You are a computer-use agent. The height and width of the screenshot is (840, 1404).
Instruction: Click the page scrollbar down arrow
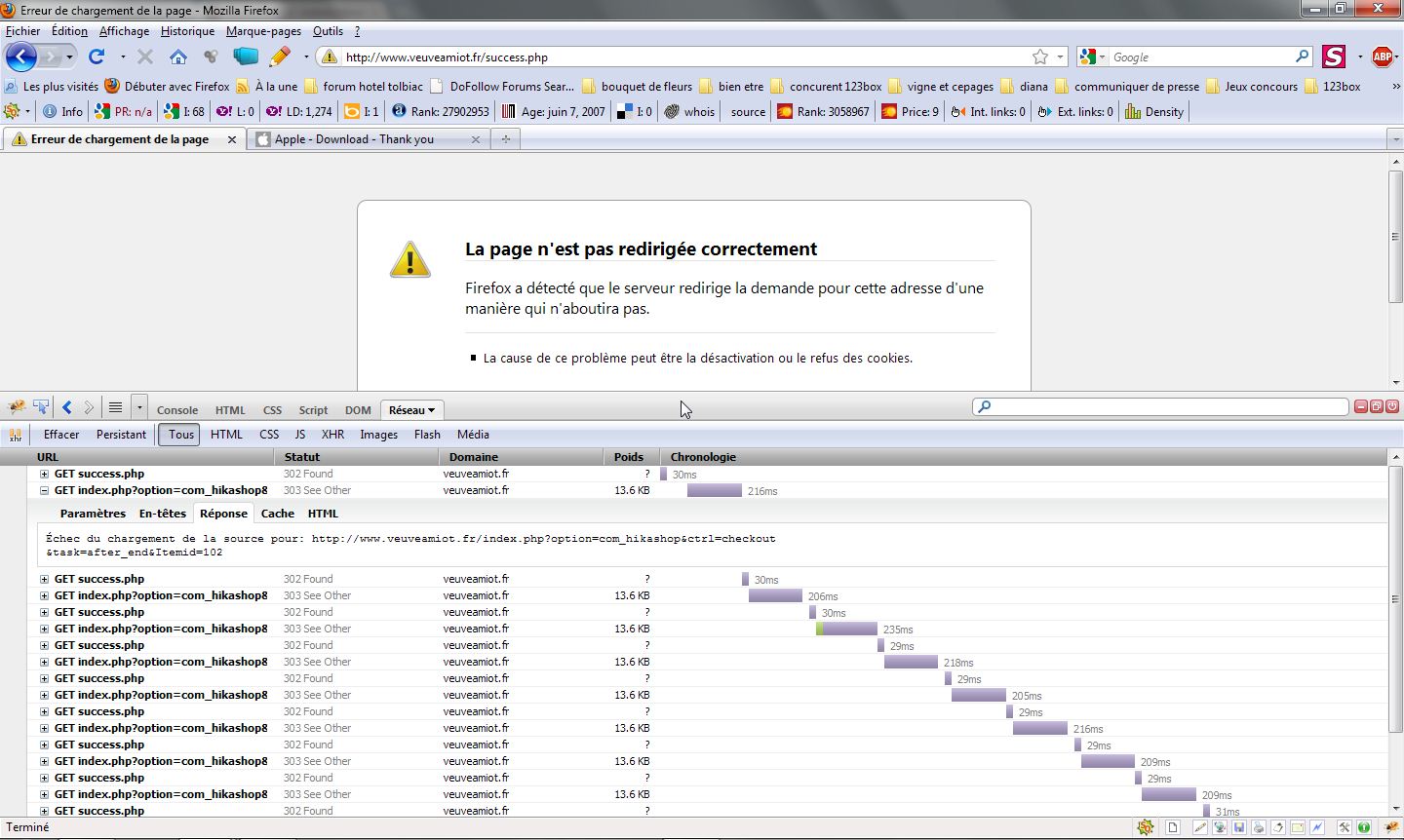(x=1395, y=383)
